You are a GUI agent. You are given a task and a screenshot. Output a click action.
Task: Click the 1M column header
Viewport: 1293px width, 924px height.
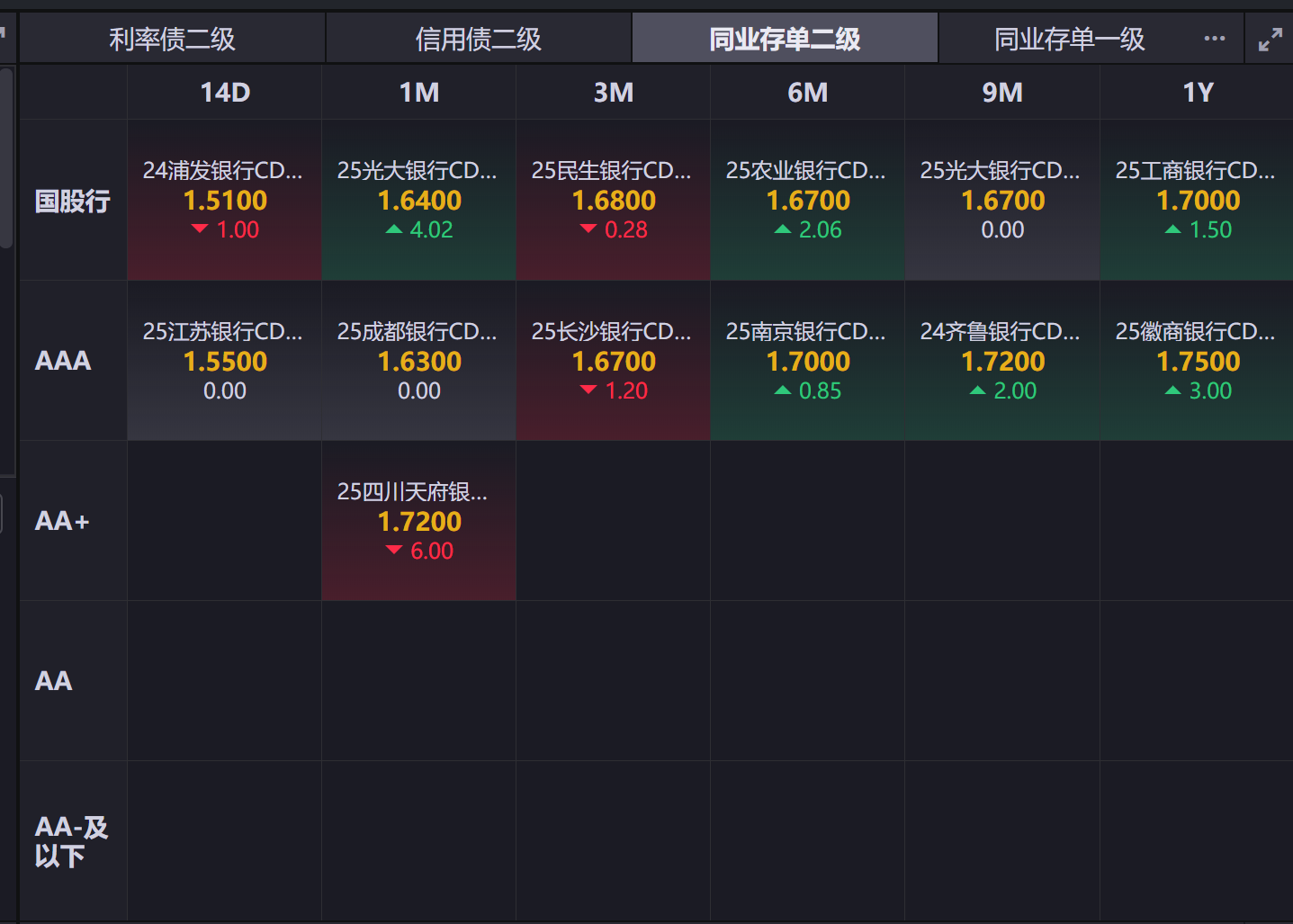(419, 93)
